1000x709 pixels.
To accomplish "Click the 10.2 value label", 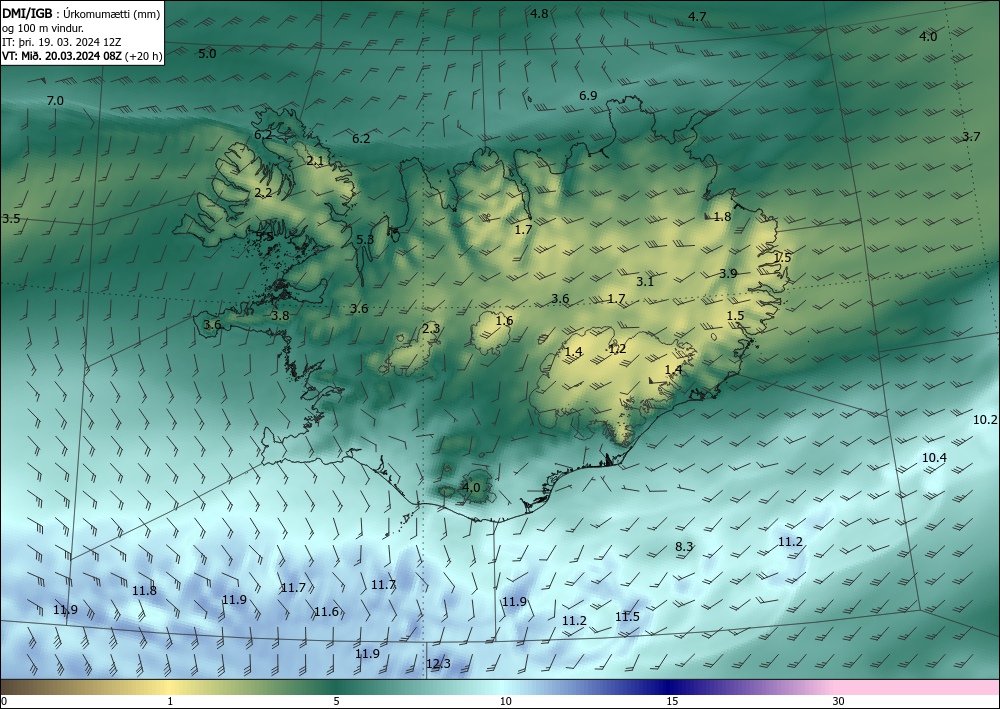I will (985, 420).
